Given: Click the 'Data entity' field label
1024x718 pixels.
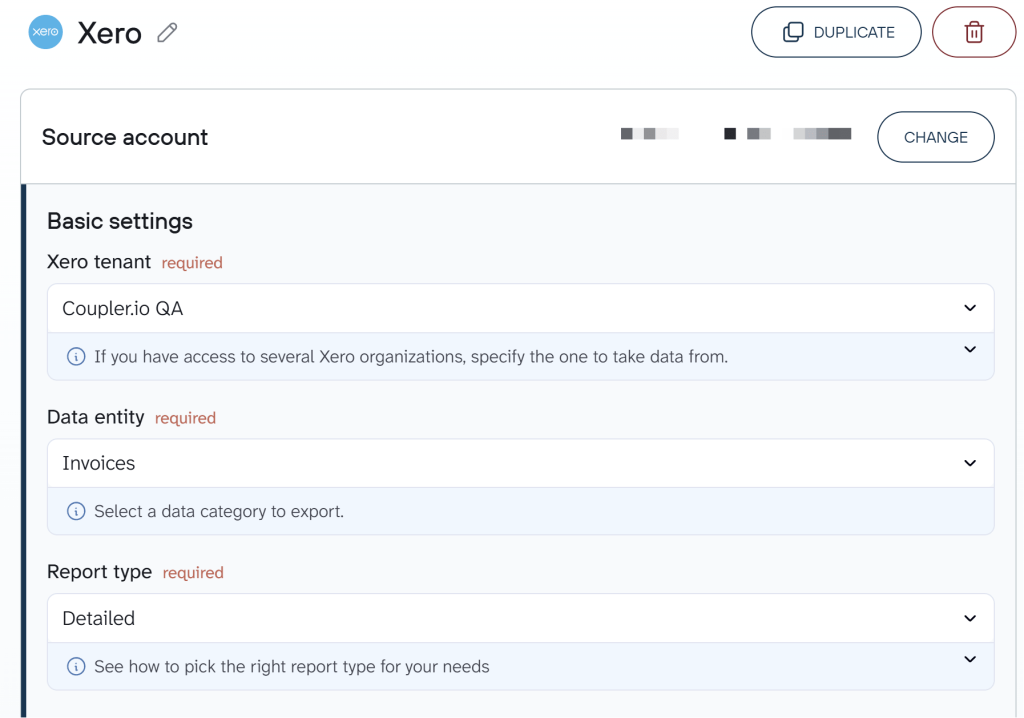Looking at the screenshot, I should point(95,417).
